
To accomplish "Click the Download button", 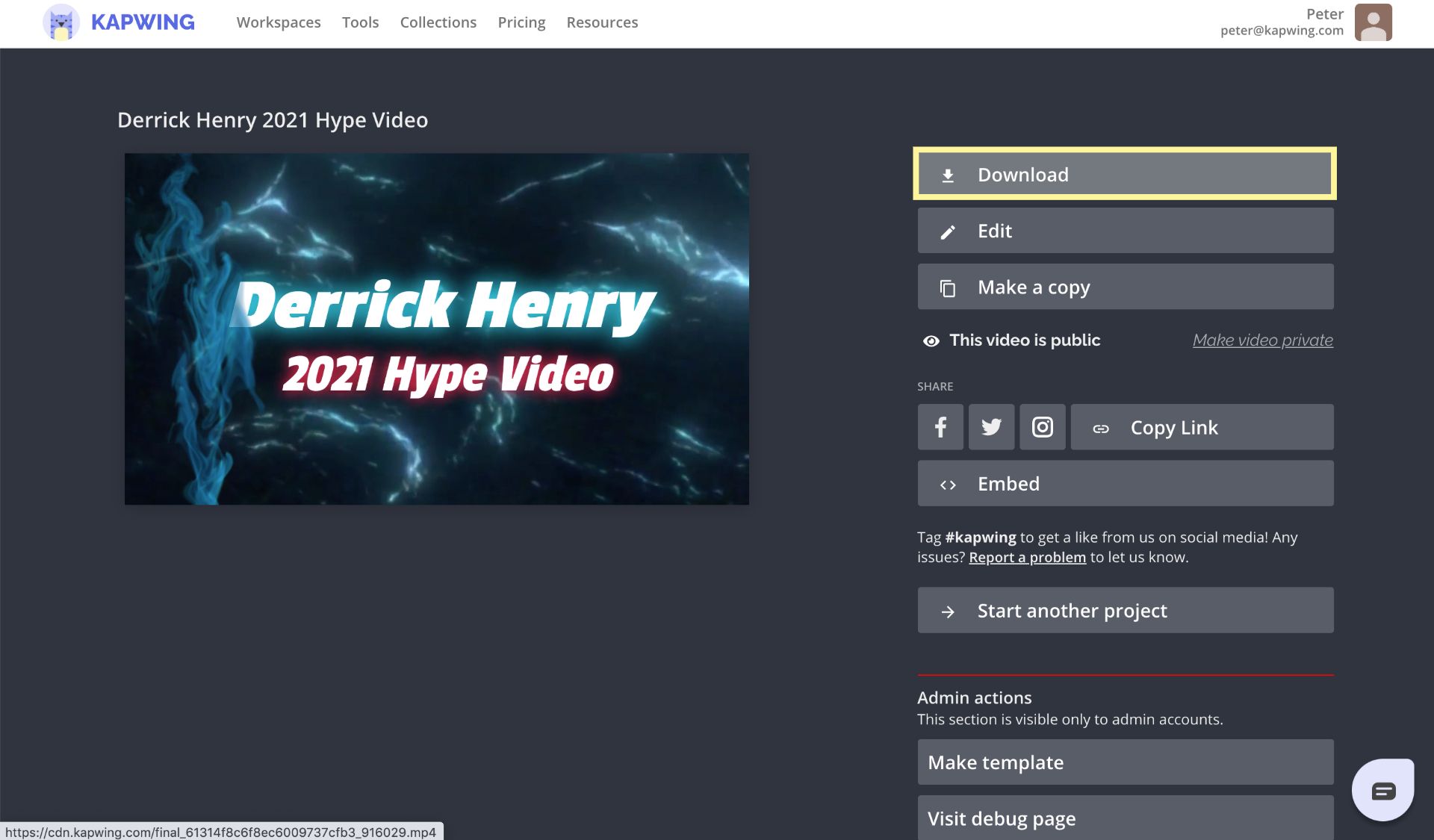I will (1125, 174).
